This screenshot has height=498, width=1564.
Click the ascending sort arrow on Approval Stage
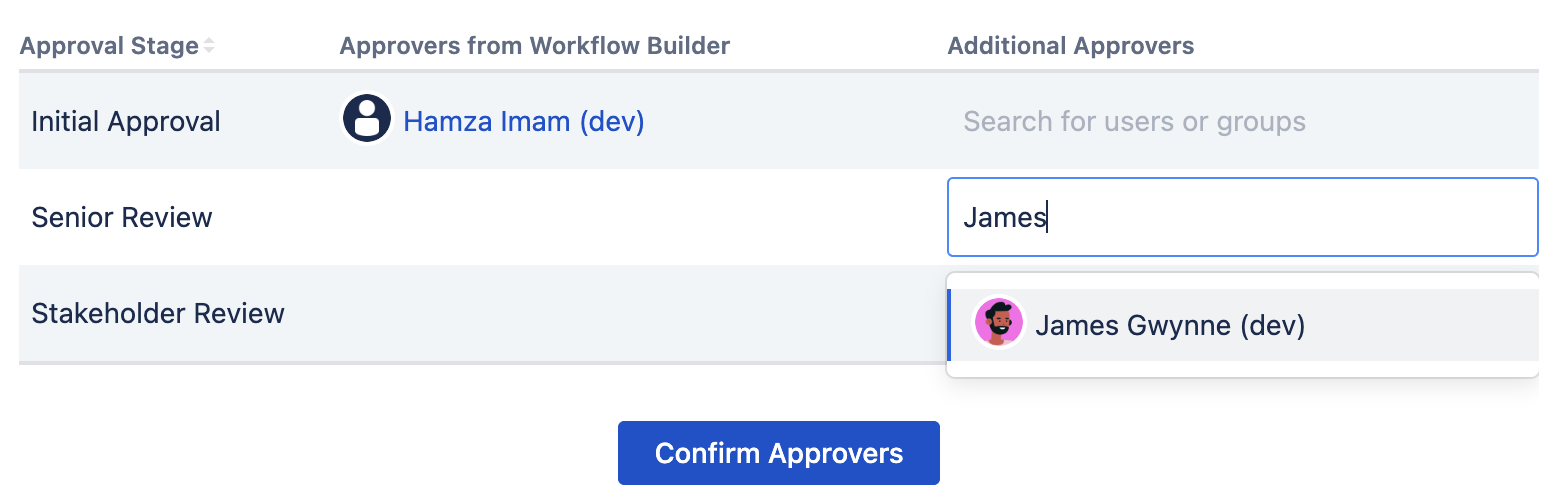tap(209, 42)
